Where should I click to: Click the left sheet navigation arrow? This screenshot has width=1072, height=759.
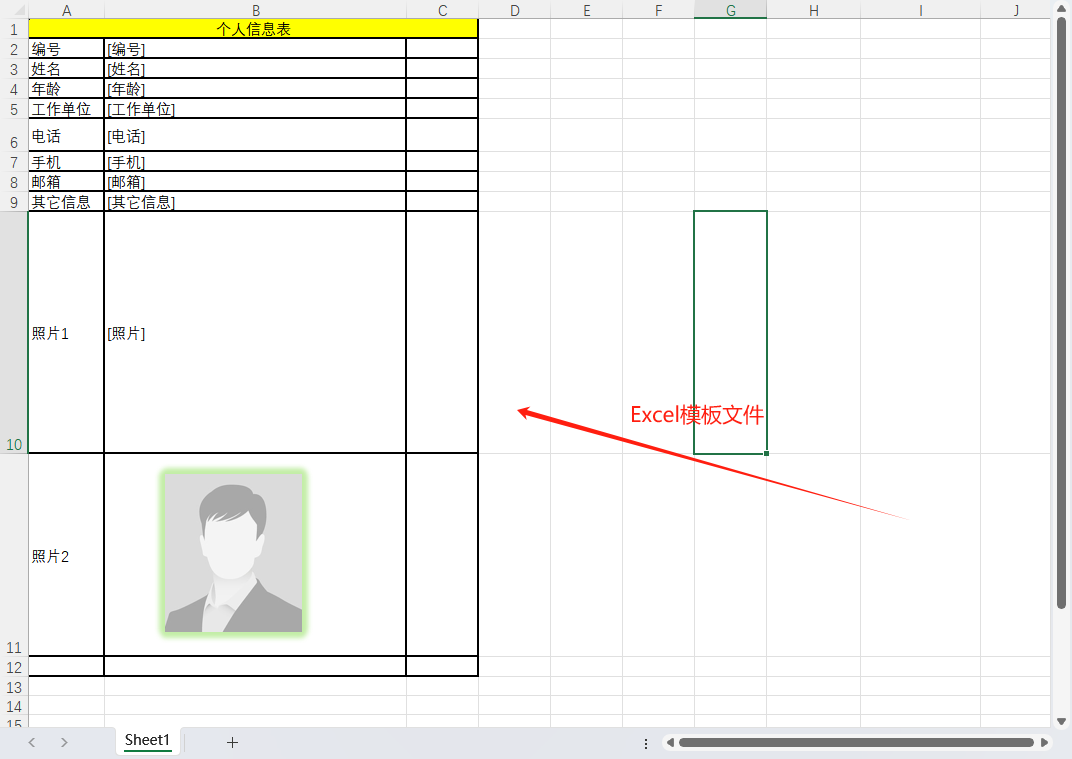click(x=31, y=742)
